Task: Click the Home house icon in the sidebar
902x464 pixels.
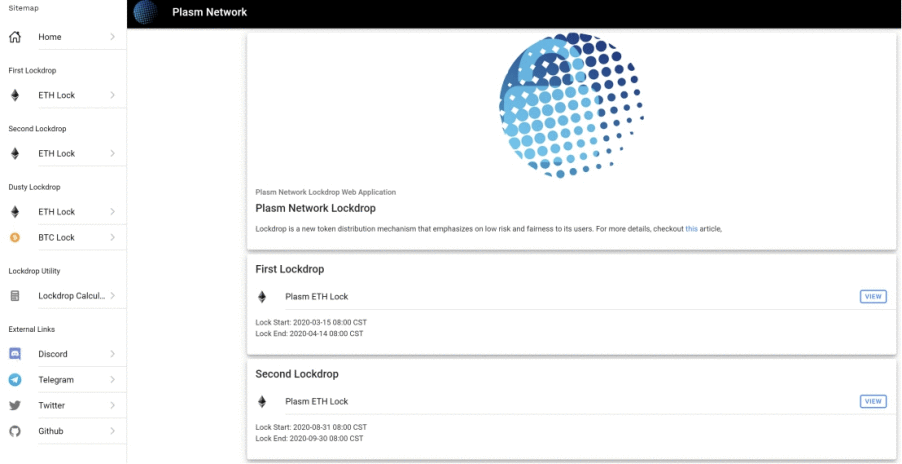Action: tap(15, 38)
